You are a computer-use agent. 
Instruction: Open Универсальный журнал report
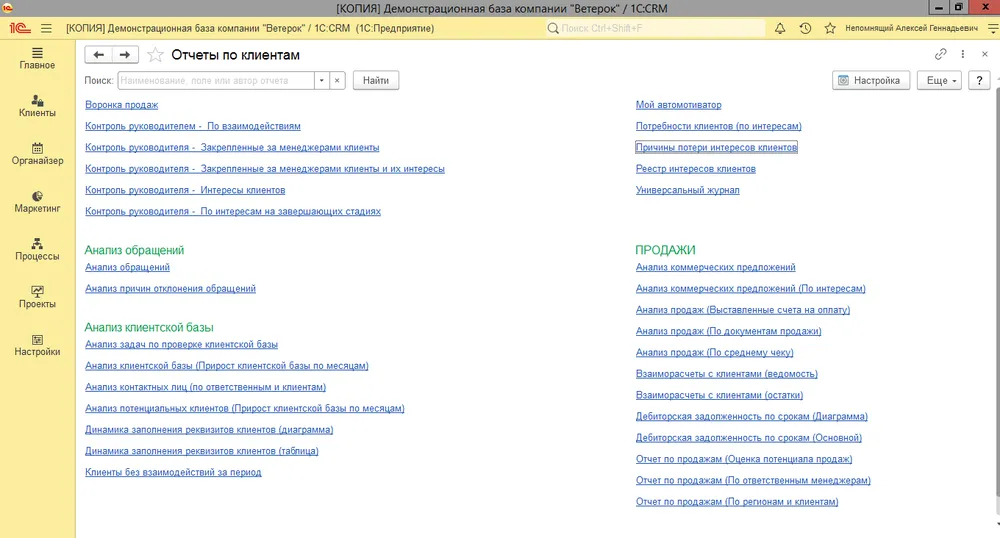(x=688, y=190)
